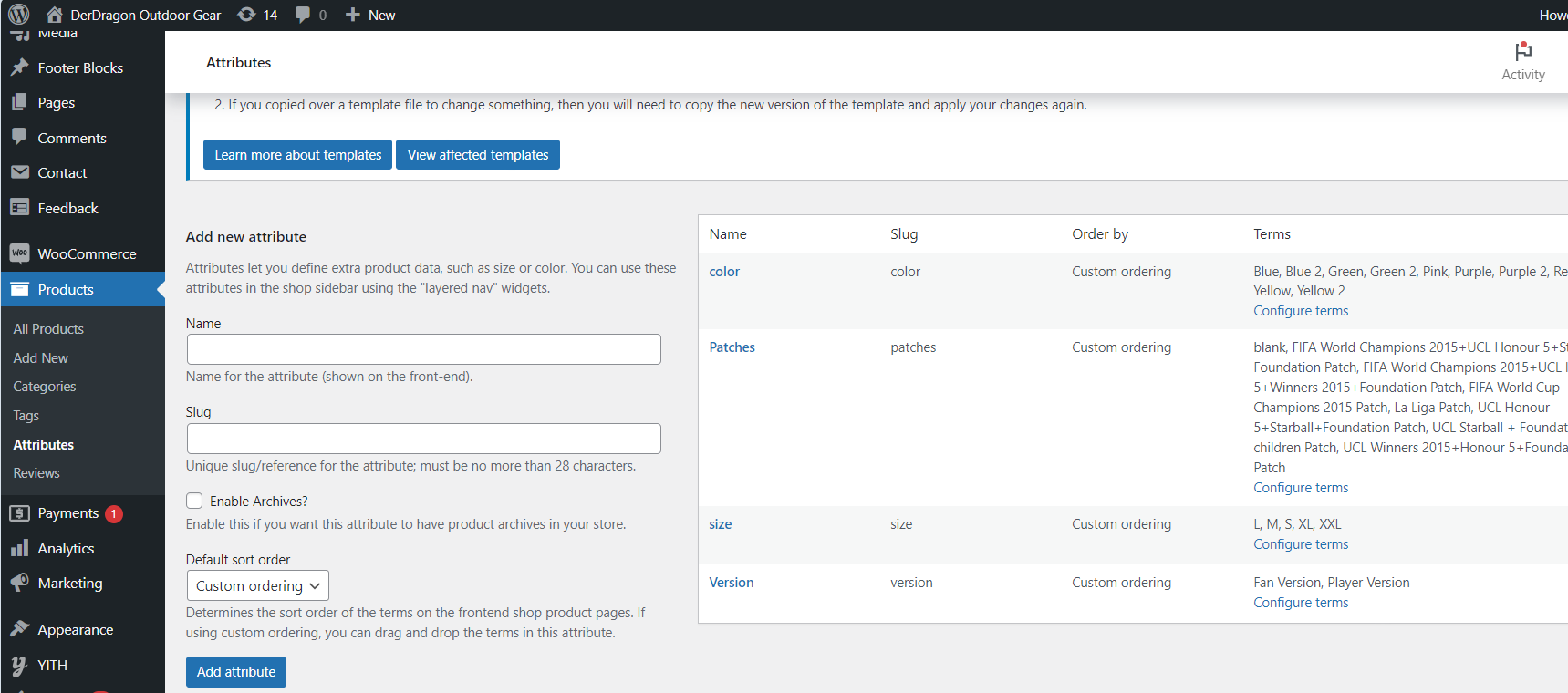Click the WordPress logo icon
The height and width of the screenshot is (693, 1568).
tap(18, 15)
